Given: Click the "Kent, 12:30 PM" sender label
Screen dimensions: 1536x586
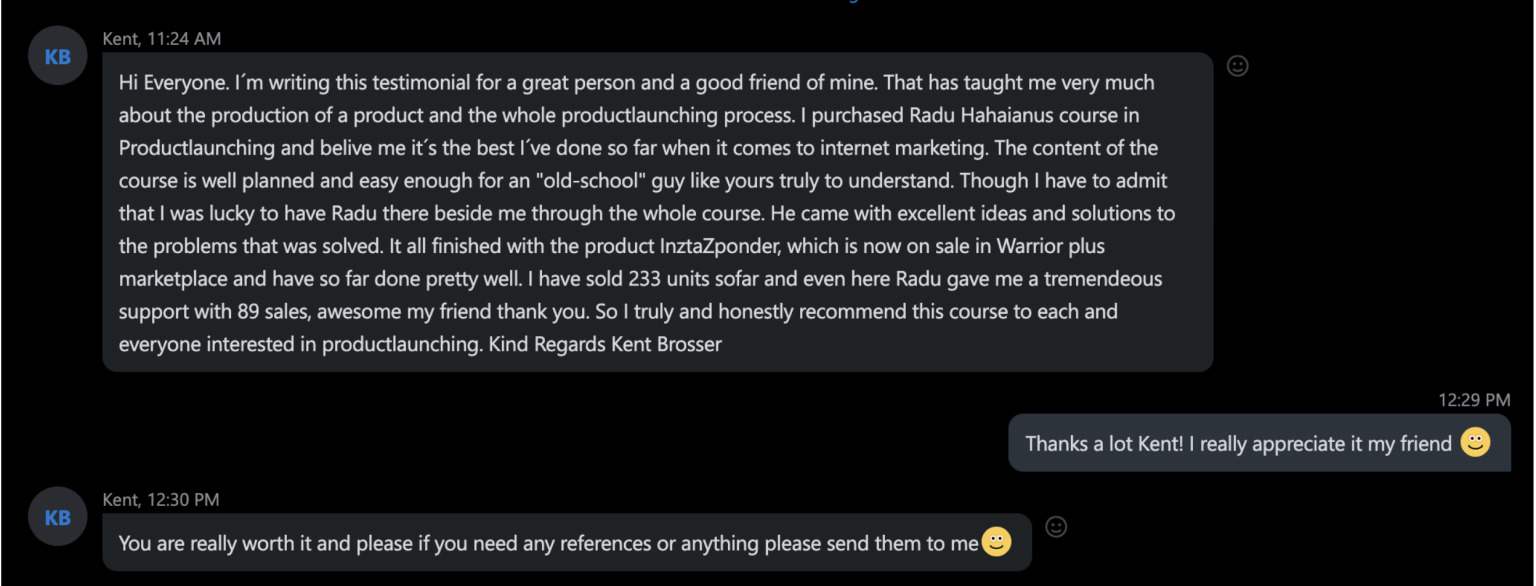Looking at the screenshot, I should click(161, 499).
